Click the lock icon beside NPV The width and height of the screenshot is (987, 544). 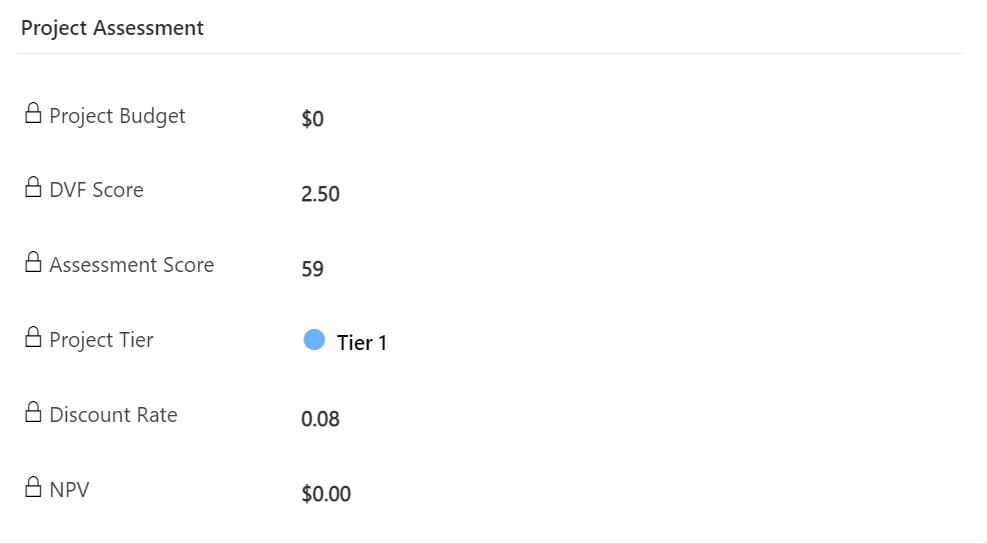[34, 488]
